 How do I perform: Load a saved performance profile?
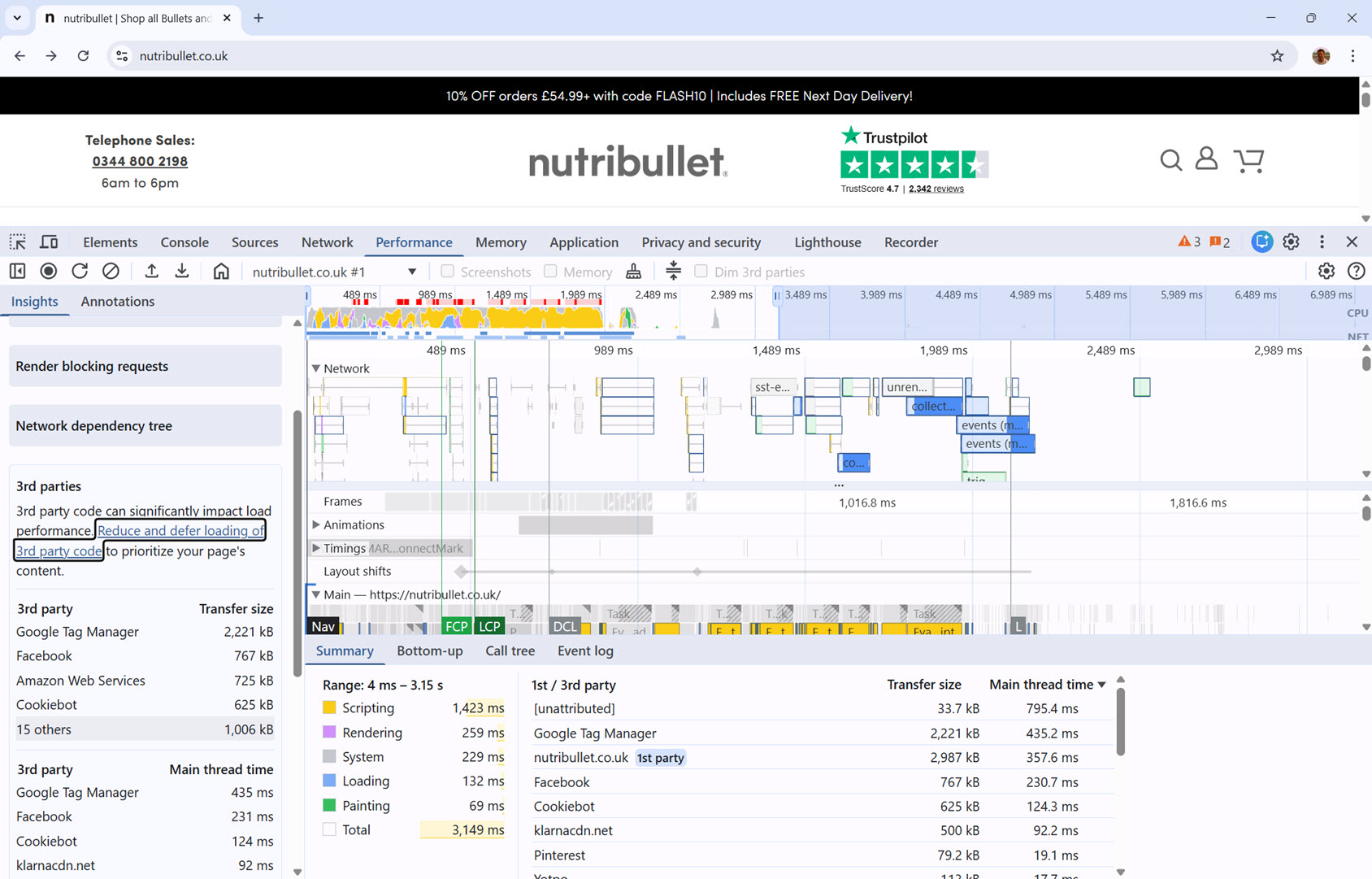tap(151, 271)
